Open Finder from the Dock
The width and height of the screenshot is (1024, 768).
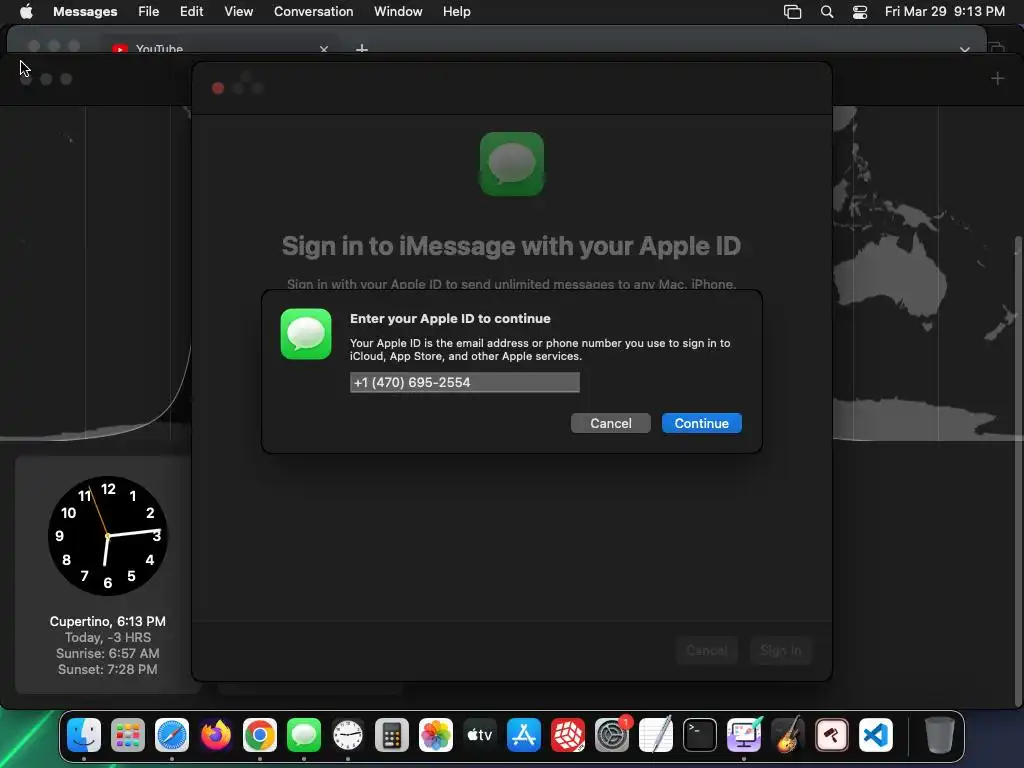(x=84, y=735)
